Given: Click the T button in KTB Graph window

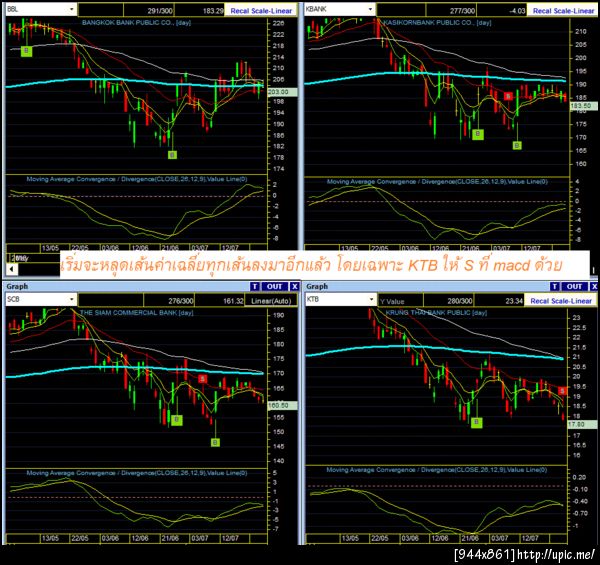Looking at the screenshot, I should click(x=554, y=287).
